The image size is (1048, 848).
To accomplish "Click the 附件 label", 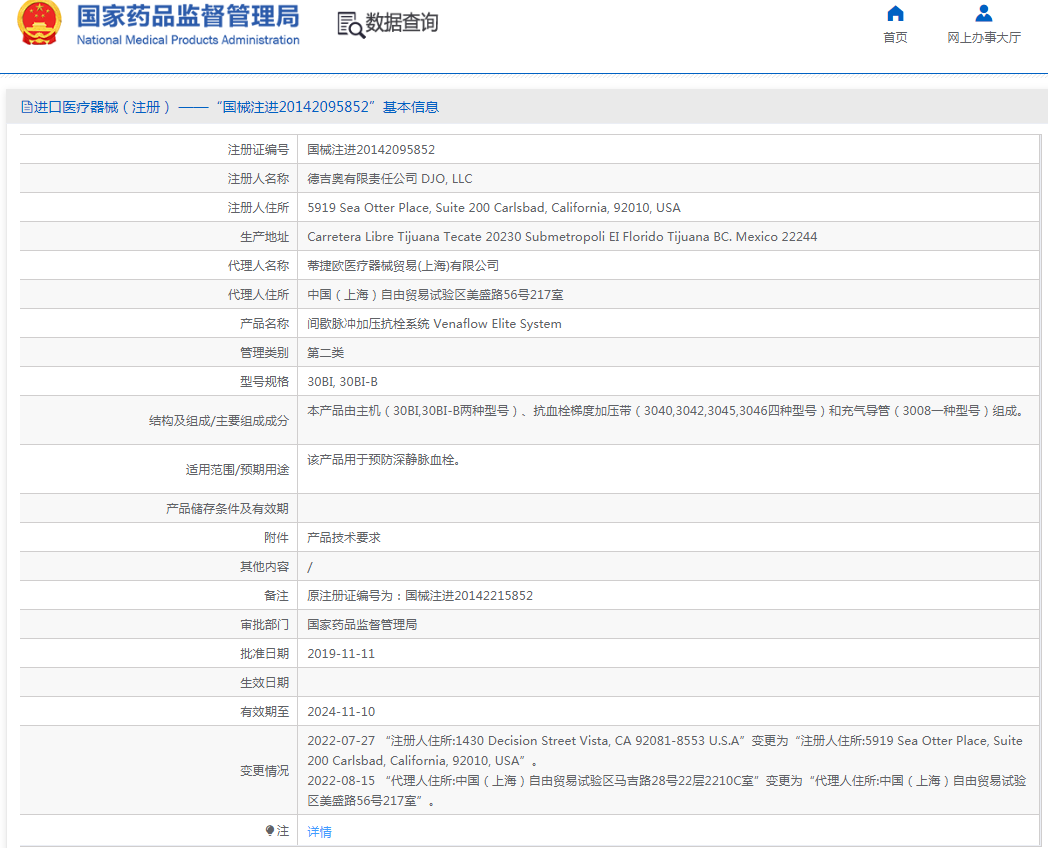I will [x=276, y=537].
